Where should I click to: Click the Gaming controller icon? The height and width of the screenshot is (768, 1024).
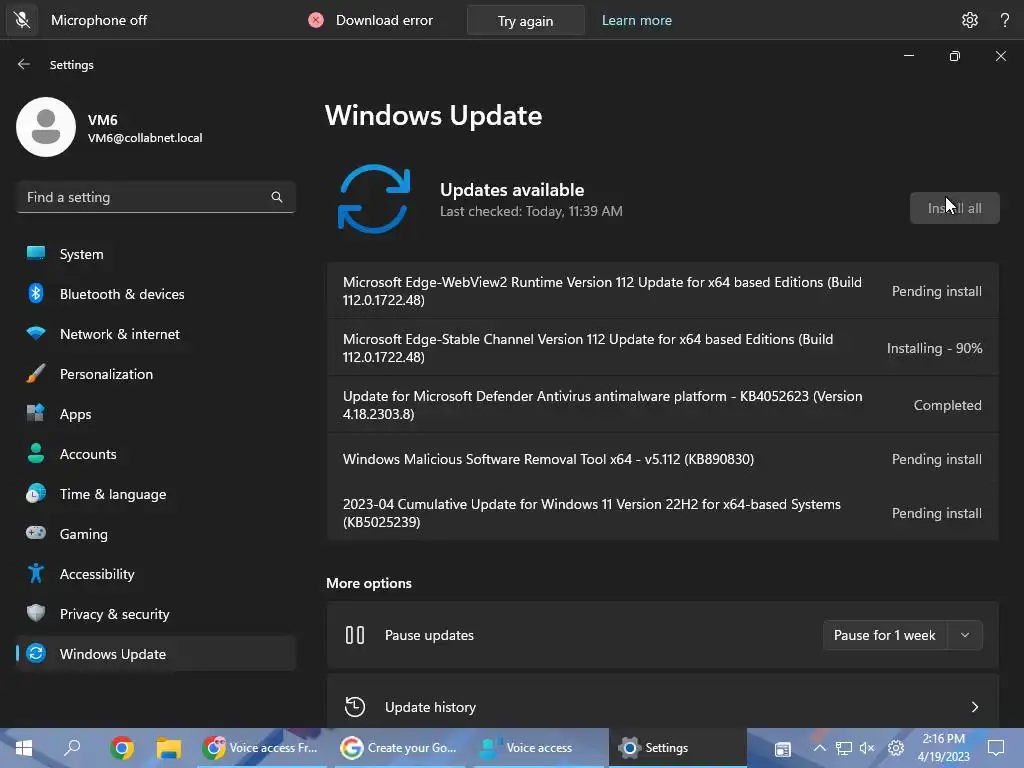(36, 533)
